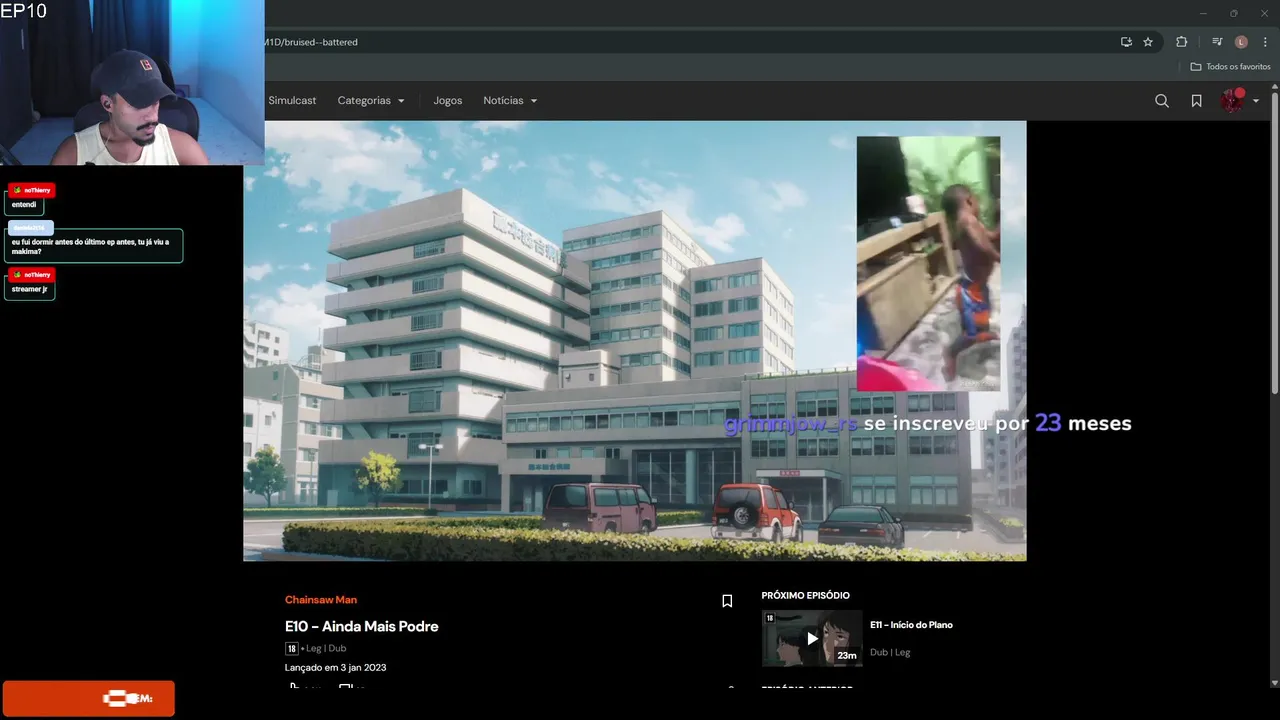Screen dimensions: 1280x720
Task: Open E11 - Início do Plano title
Action: click(x=911, y=625)
